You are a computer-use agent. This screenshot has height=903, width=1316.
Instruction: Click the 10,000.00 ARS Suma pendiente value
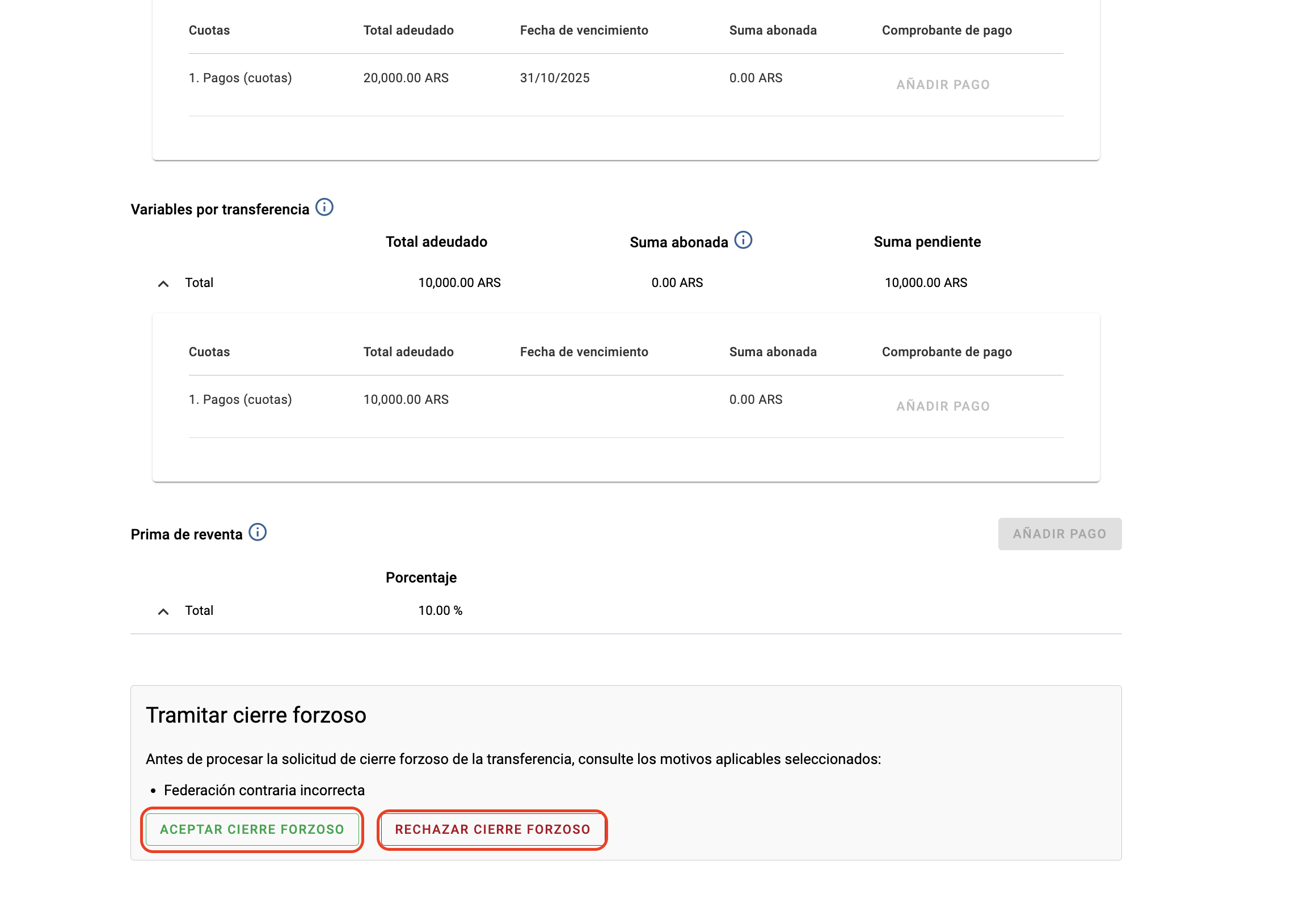pos(926,282)
